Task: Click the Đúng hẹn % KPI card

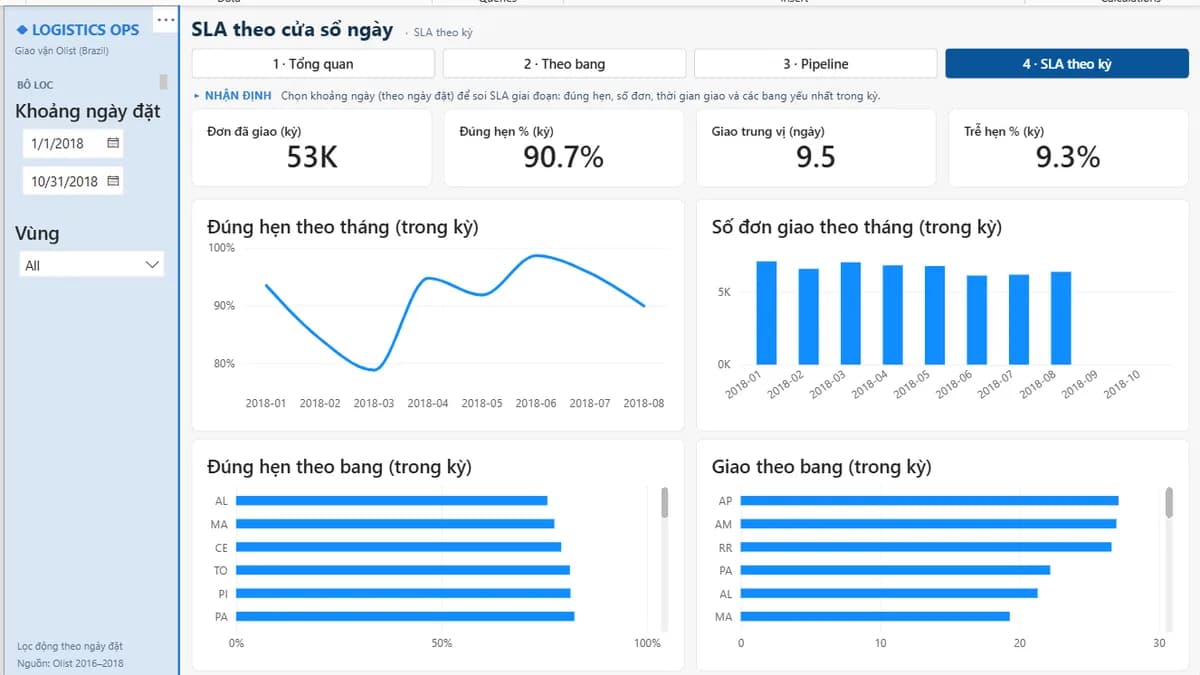Action: pyautogui.click(x=564, y=148)
